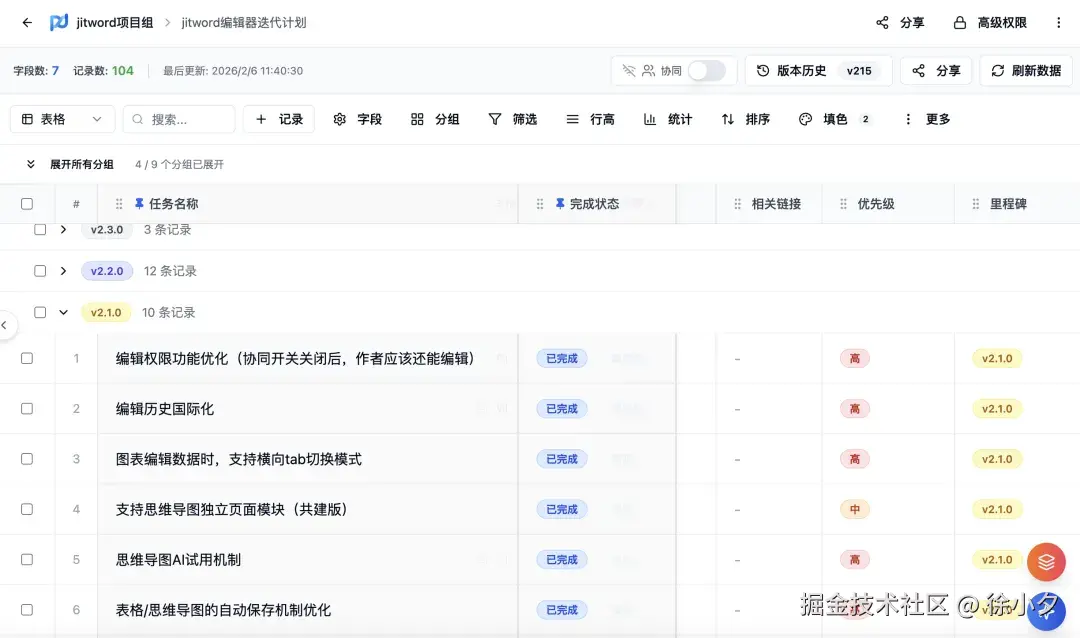
Task: Open the 筛选 (filter) tool
Action: point(512,118)
